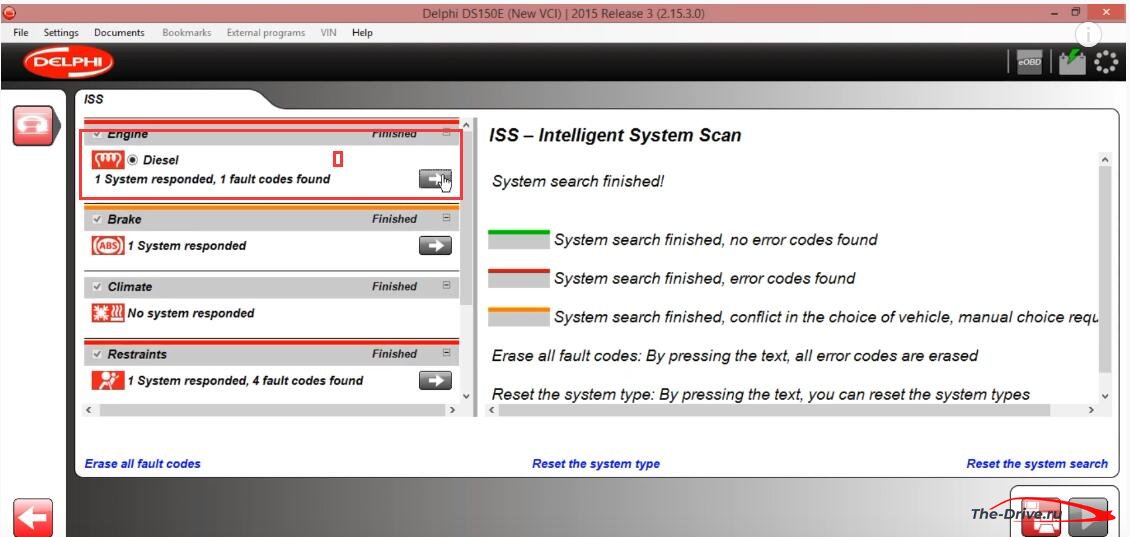This screenshot has height=537, width=1130.
Task: Collapse the Restraints section
Action: [x=446, y=352]
